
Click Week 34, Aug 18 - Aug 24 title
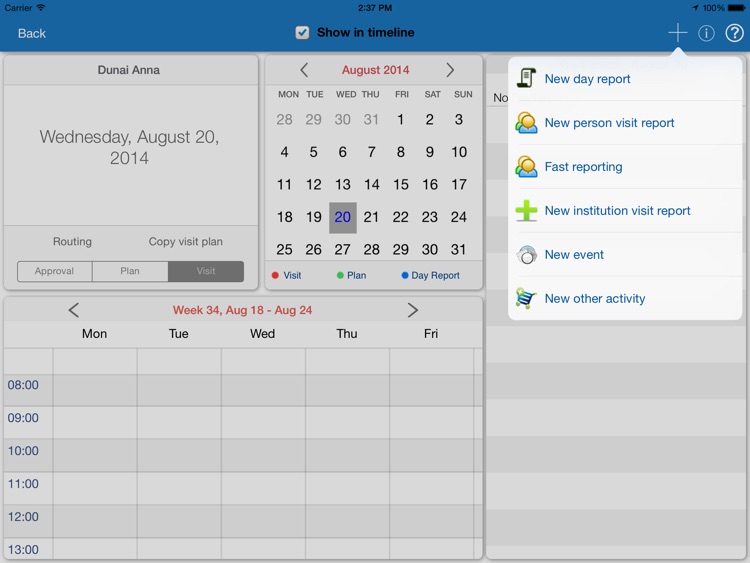pyautogui.click(x=242, y=310)
